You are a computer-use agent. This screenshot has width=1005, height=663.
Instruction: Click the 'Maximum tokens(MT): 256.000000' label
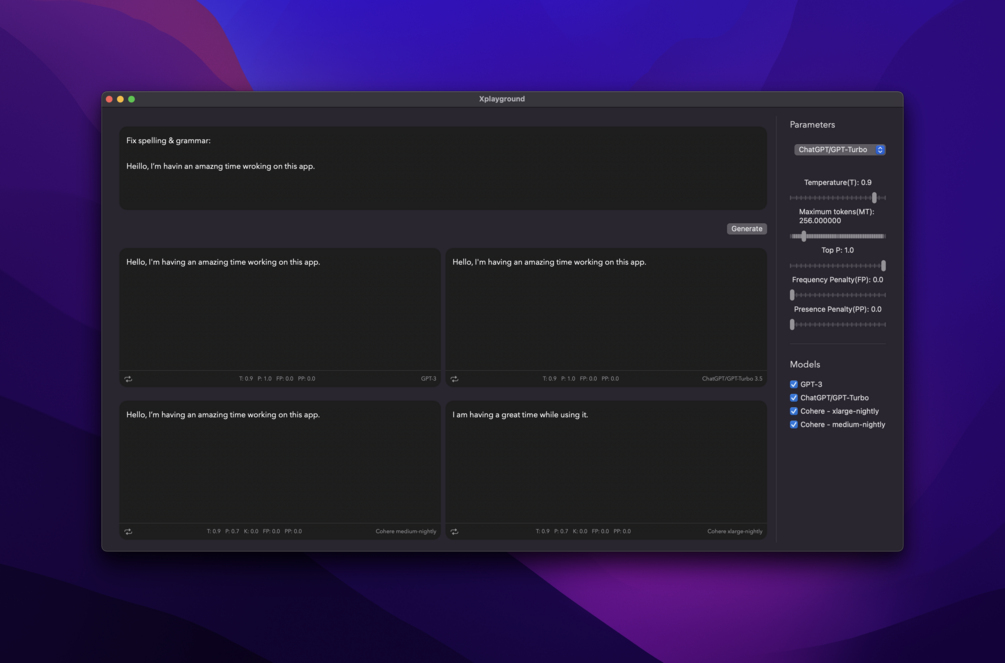836,216
